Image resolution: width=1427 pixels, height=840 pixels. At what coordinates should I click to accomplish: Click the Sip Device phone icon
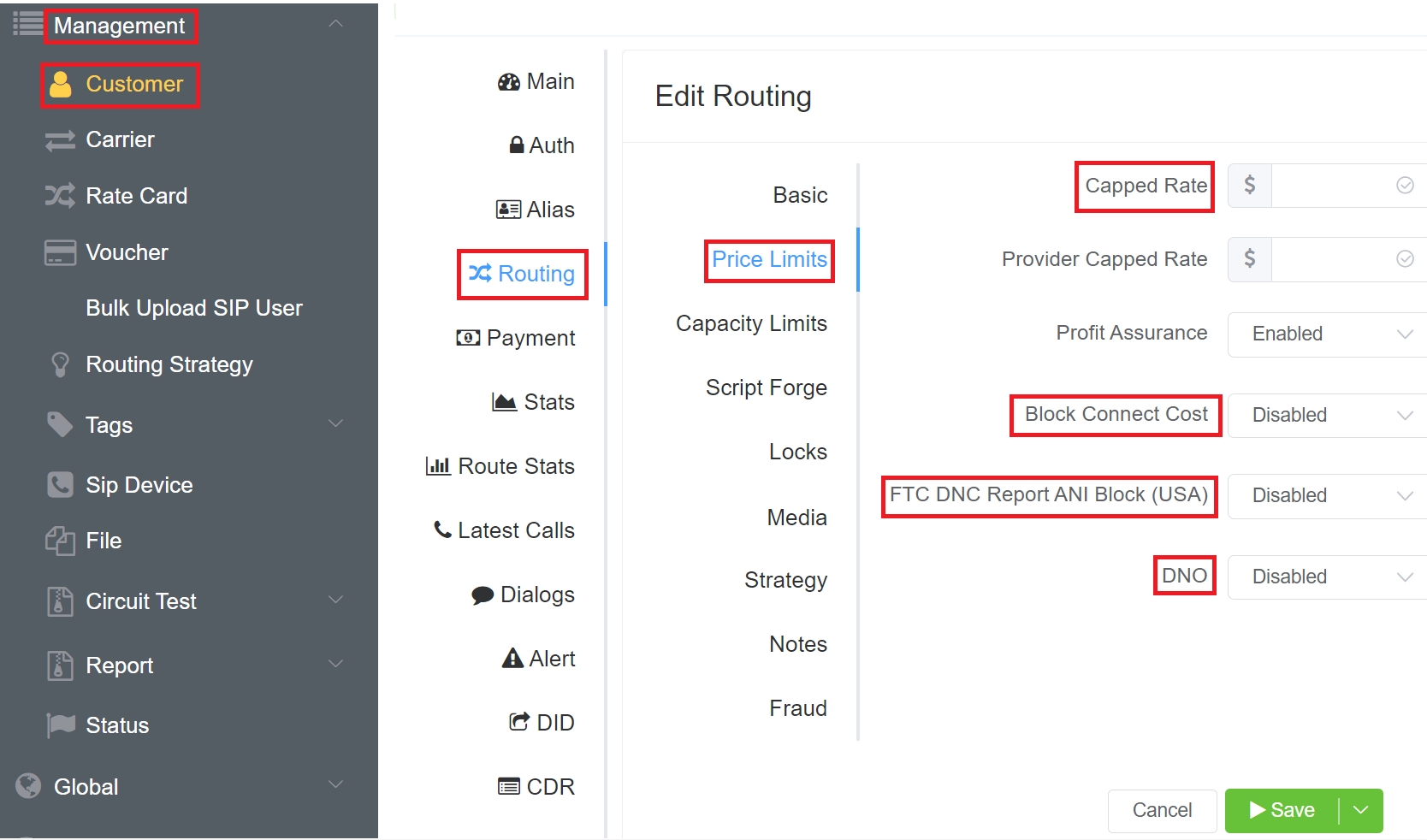click(x=60, y=485)
